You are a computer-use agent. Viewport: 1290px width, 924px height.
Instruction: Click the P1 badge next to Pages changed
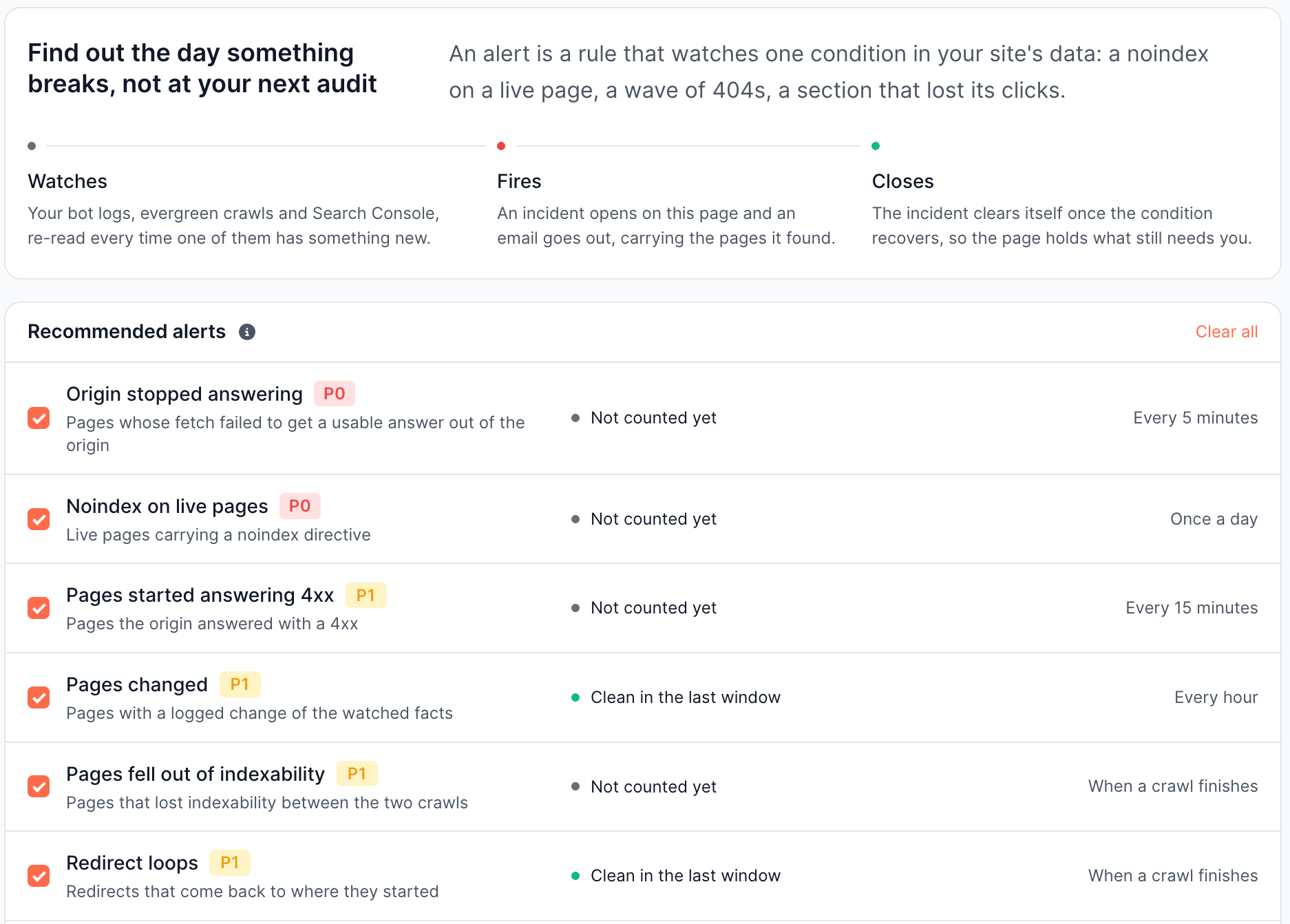coord(240,684)
